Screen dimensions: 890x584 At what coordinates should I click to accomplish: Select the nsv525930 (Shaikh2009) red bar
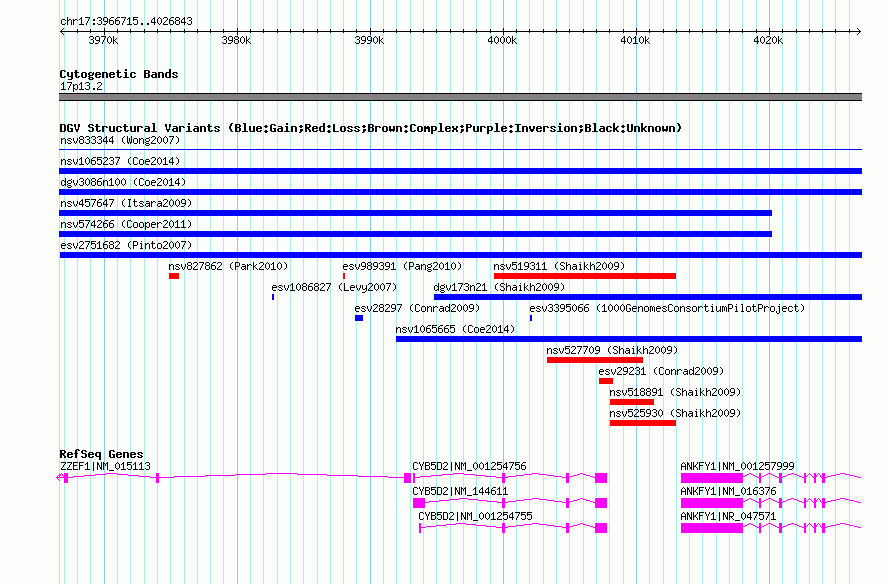point(643,423)
